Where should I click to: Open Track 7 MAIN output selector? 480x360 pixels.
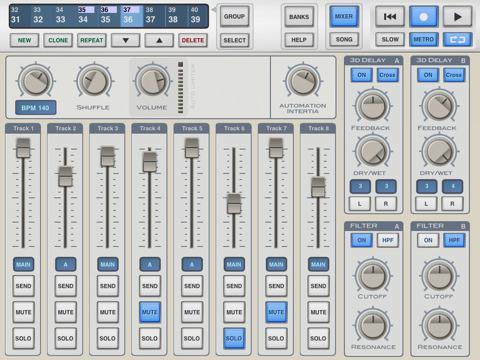[x=276, y=264]
